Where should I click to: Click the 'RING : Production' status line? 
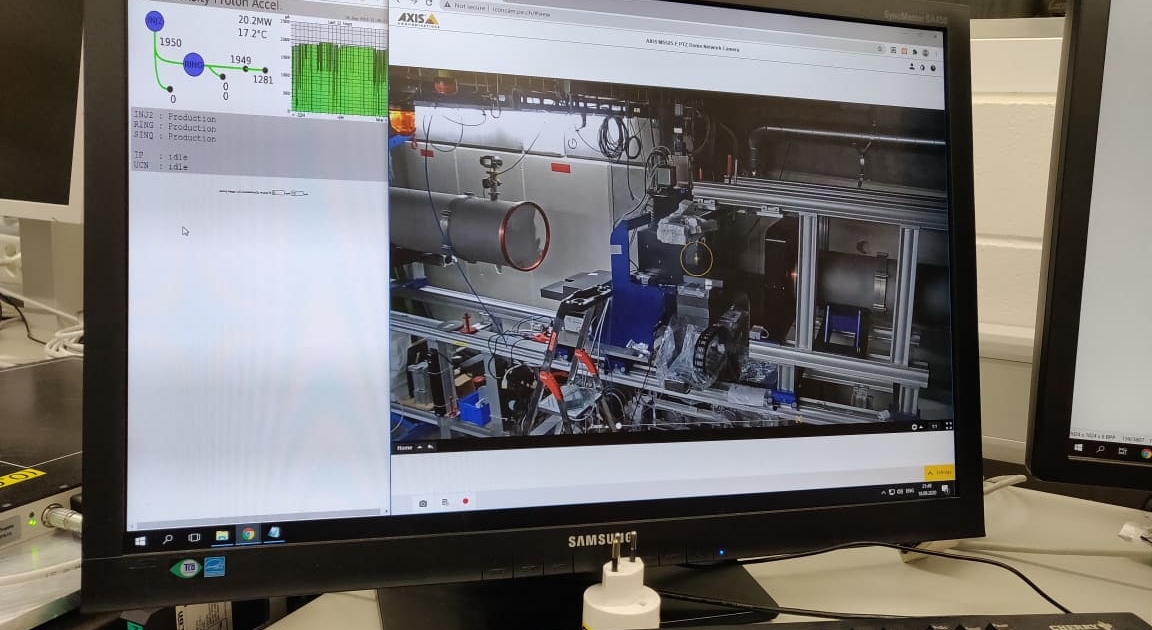click(175, 127)
